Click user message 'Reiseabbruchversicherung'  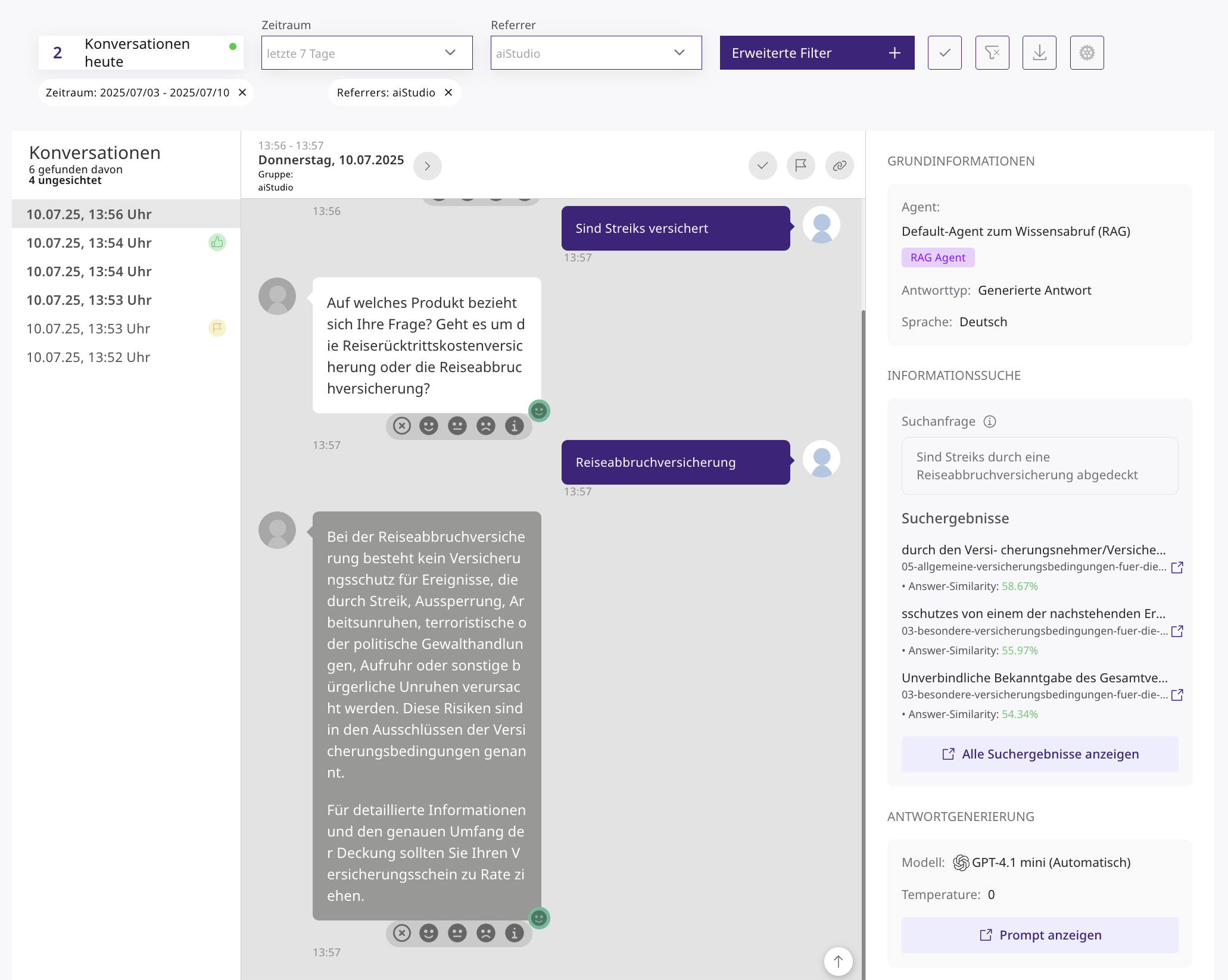(x=676, y=463)
